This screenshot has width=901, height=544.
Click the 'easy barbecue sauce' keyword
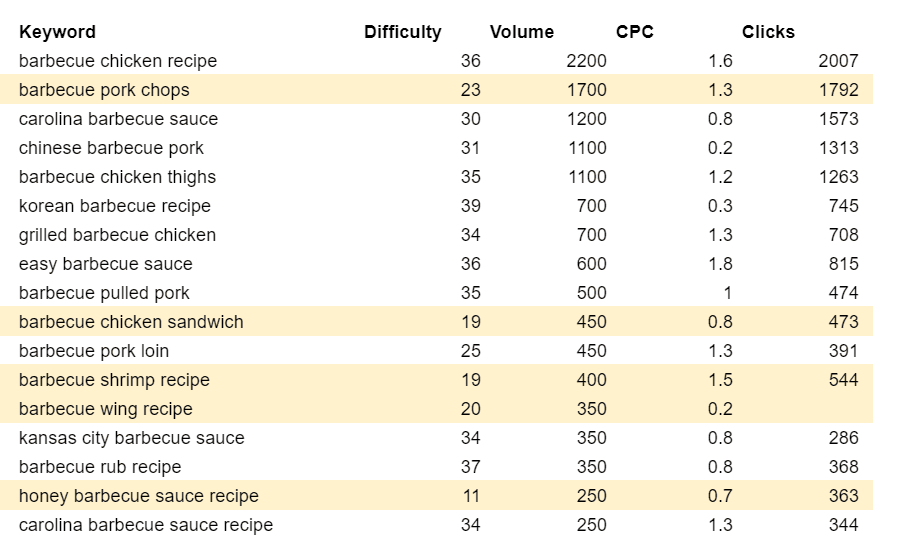coord(106,264)
